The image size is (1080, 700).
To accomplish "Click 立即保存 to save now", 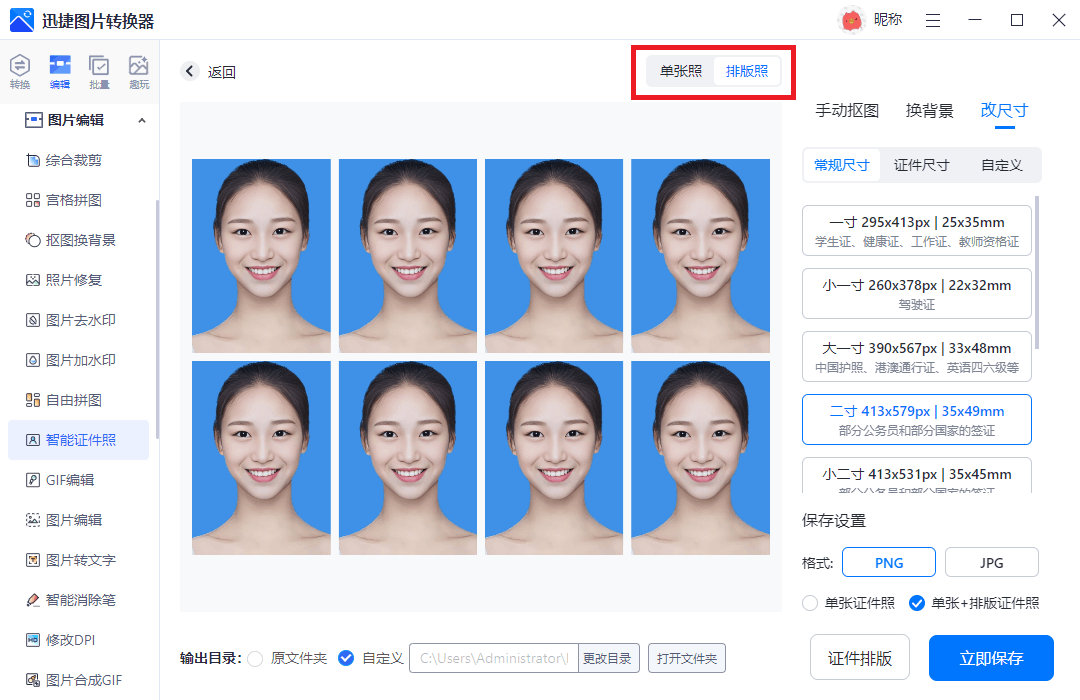I will [991, 657].
